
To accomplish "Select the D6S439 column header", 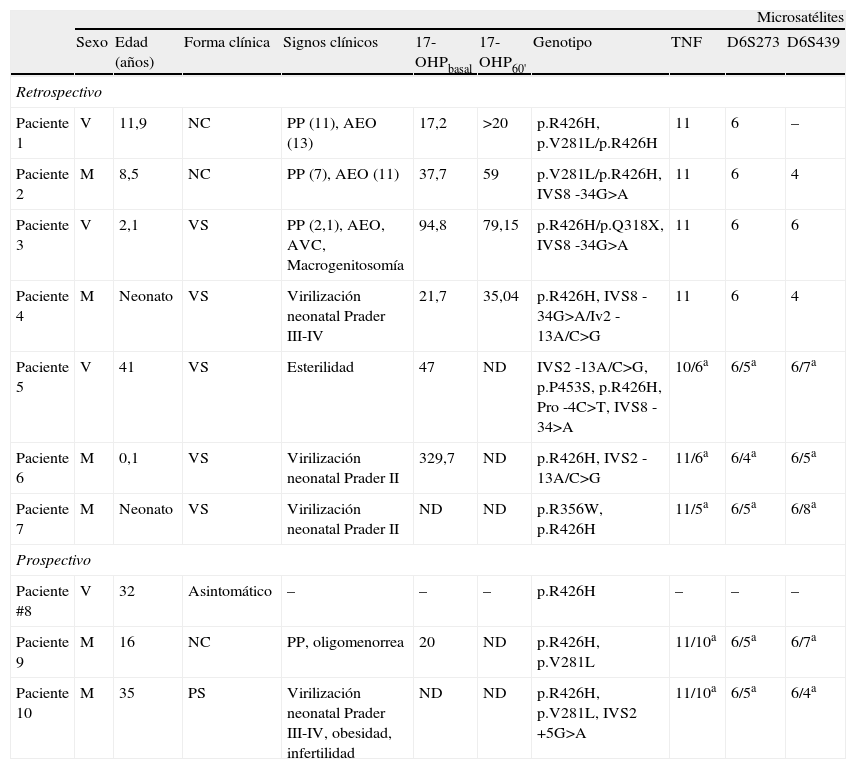I will tap(813, 43).
